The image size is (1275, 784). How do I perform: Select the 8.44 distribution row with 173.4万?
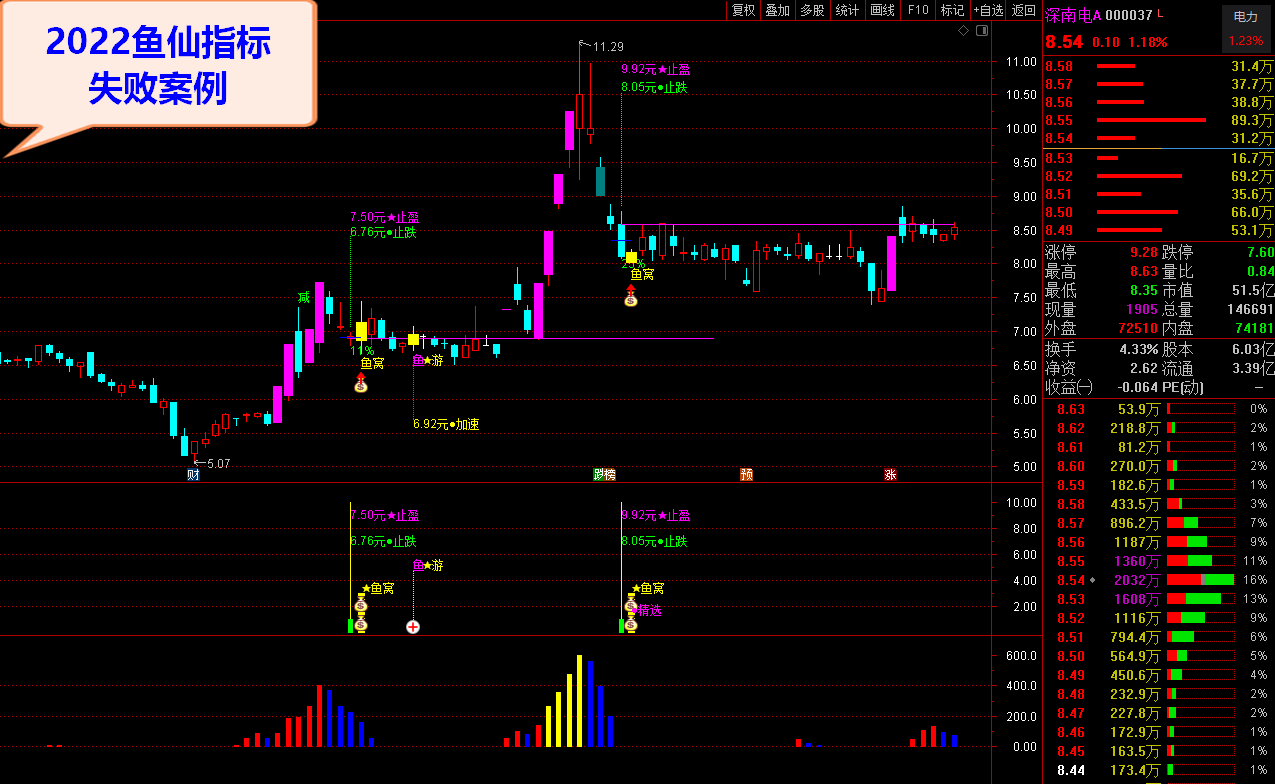[1159, 770]
